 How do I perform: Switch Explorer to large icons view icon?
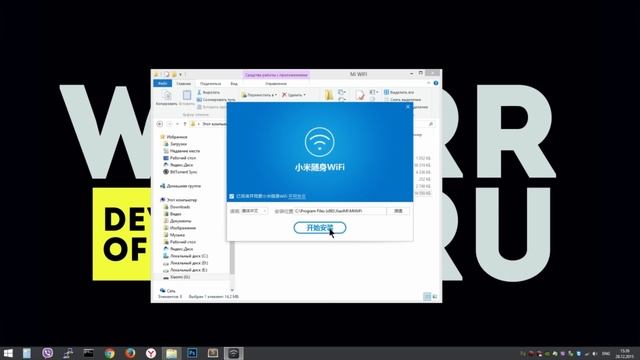[x=435, y=296]
